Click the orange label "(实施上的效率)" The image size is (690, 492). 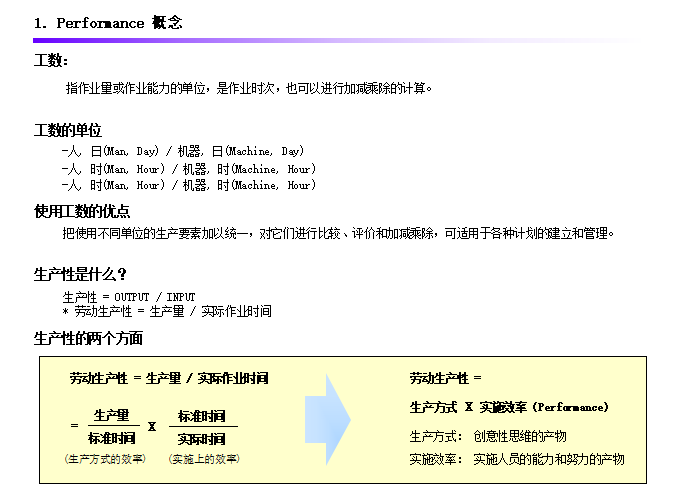tap(204, 459)
